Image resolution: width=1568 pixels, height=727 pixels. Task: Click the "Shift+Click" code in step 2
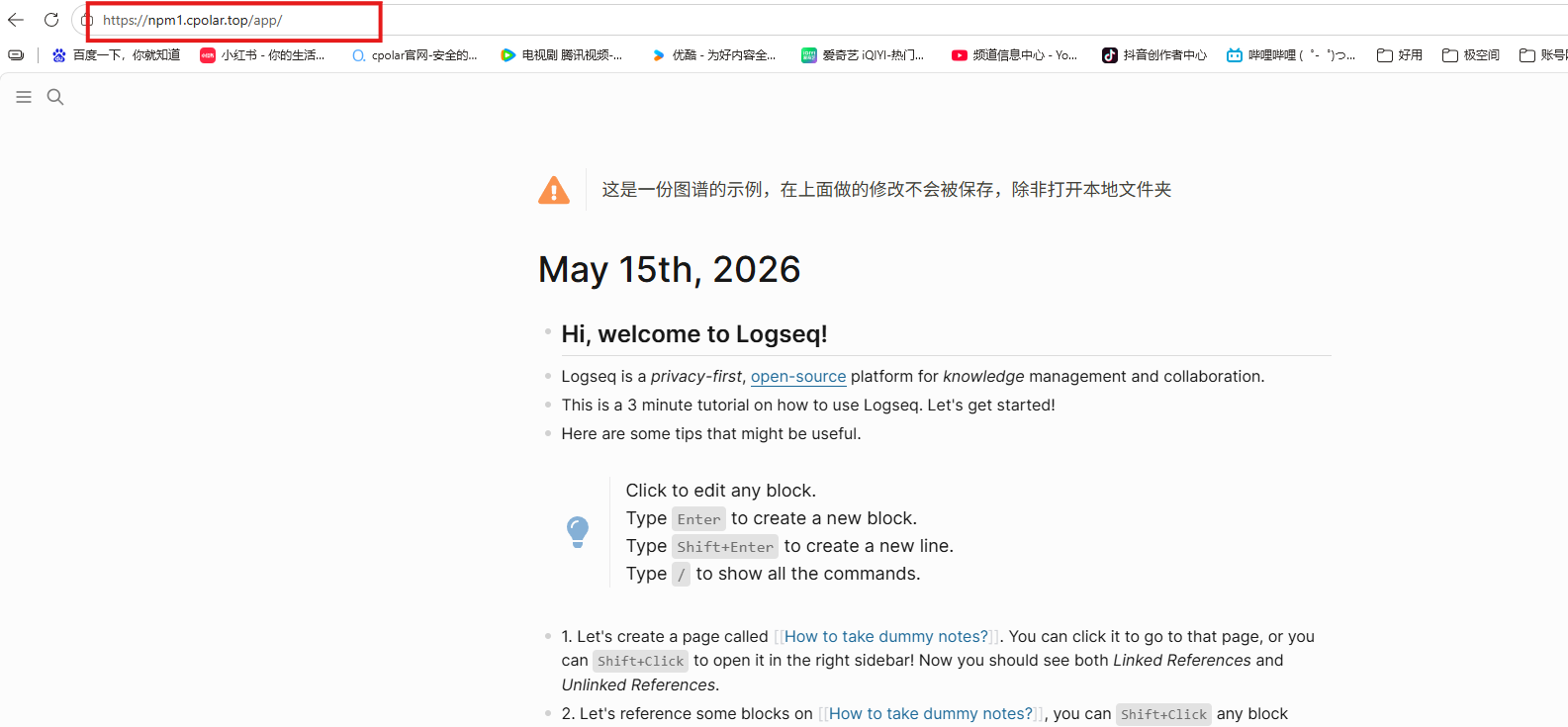coord(1164,714)
